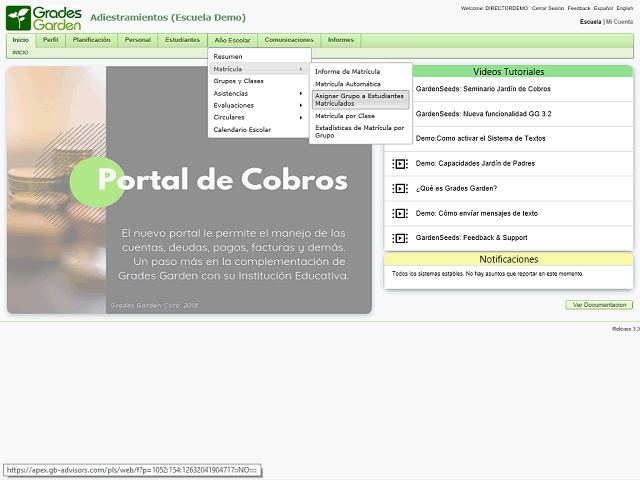Screen dimensions: 640x480
Task: Expand the Evaluaciones submenu arrow
Action: pos(301,105)
